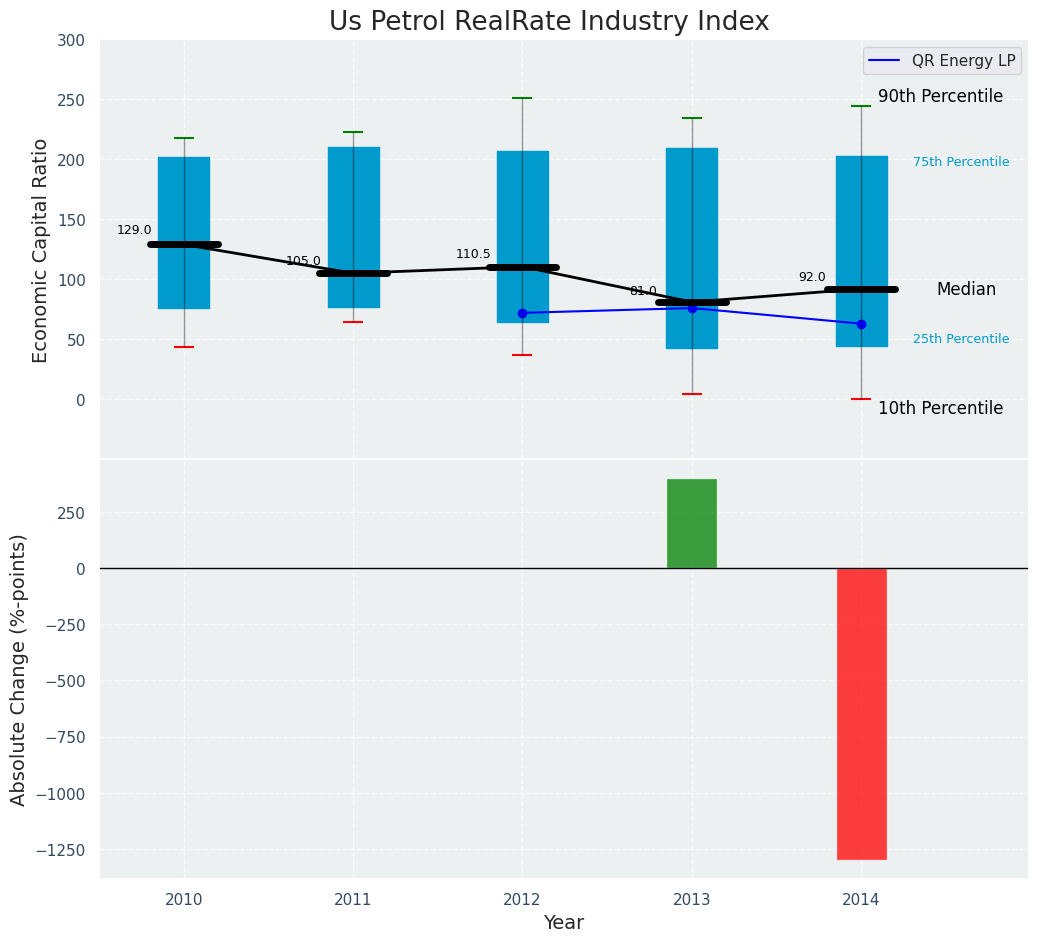Select the 10th Percentile annotation text

pyautogui.click(x=940, y=408)
